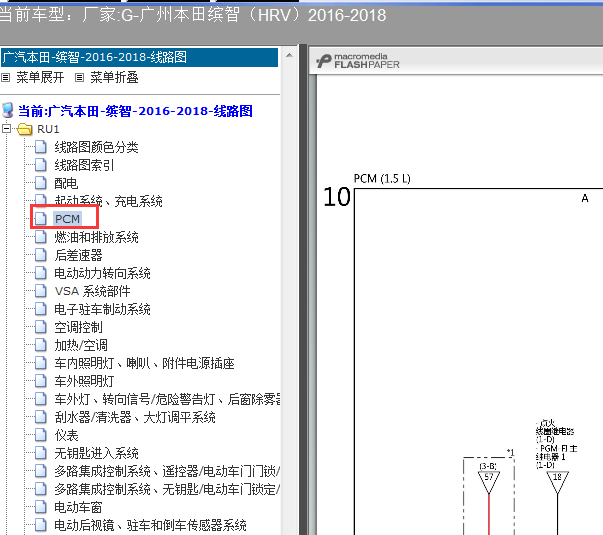Open 无钥匙进入系统 document
This screenshot has width=603, height=535.
click(96, 453)
